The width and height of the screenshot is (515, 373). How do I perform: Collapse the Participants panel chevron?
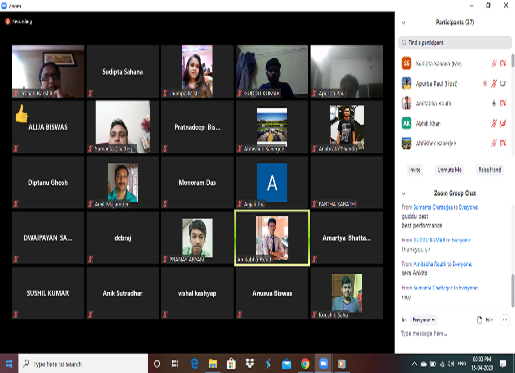point(403,23)
